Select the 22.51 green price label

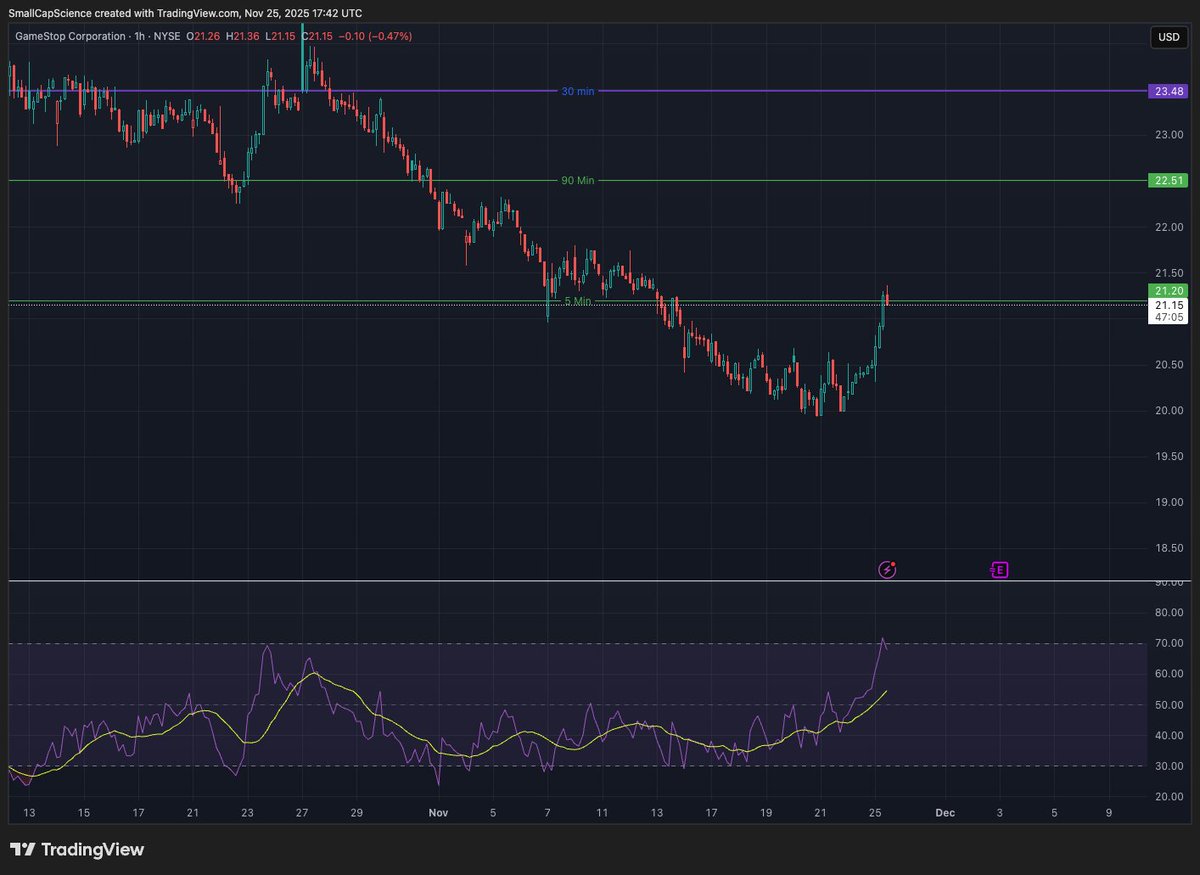[1169, 181]
